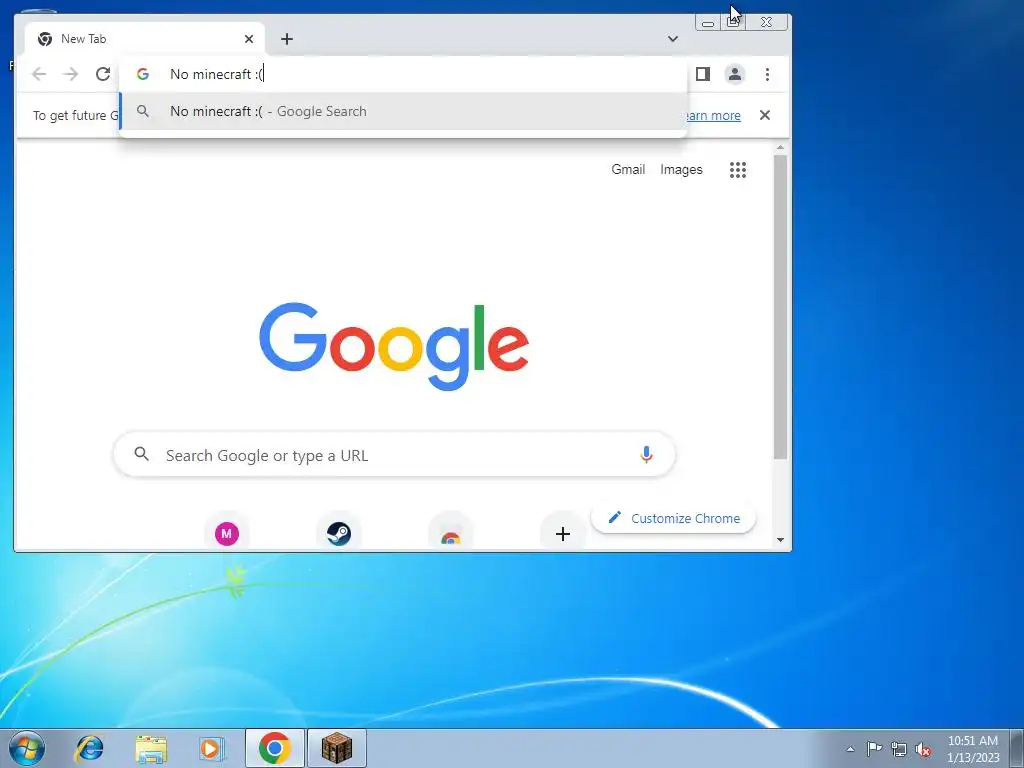Viewport: 1024px width, 768px height.
Task: Open the 'Learn more' link
Action: (712, 116)
